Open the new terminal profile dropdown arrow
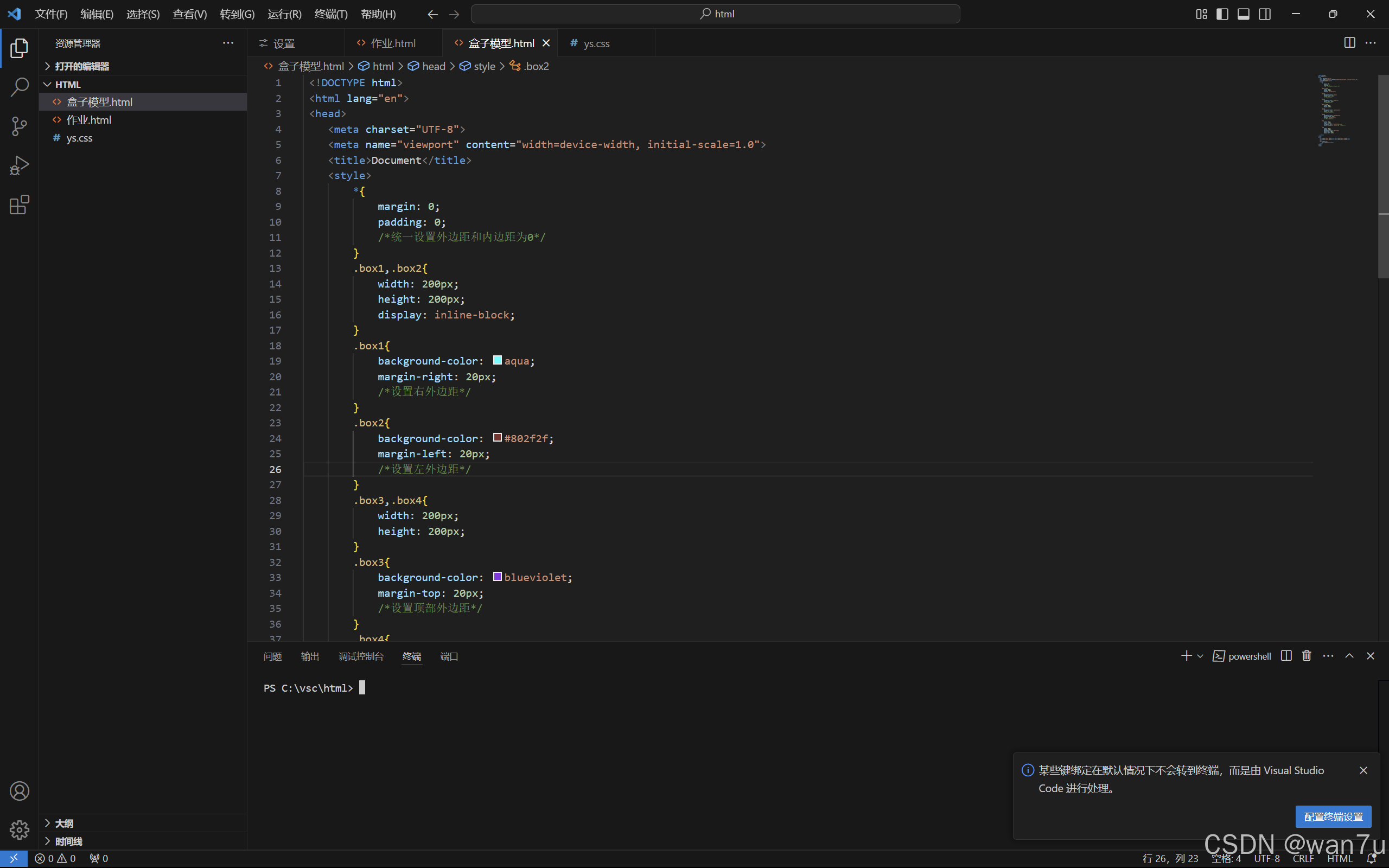 tap(1200, 656)
